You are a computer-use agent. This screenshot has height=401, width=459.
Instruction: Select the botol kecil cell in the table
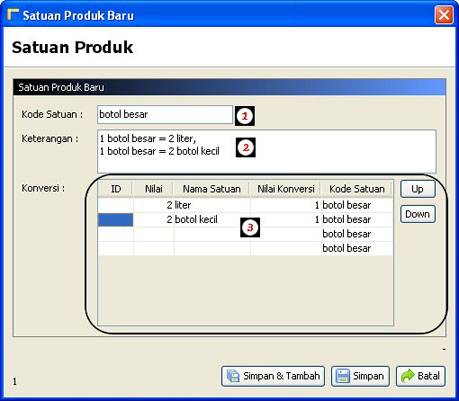(212, 219)
